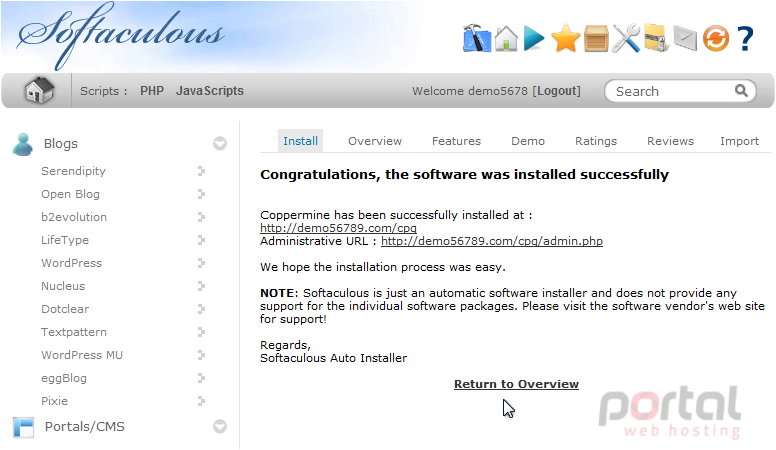Collapse the Blogs category arrow

[x=220, y=144]
